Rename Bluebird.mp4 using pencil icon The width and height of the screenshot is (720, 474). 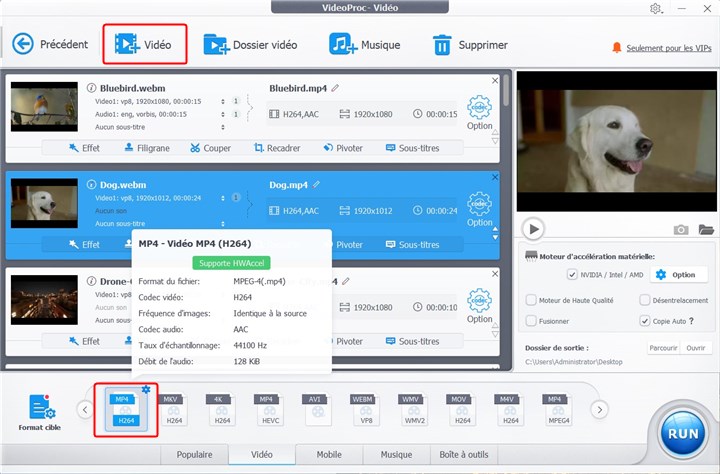[x=336, y=88]
